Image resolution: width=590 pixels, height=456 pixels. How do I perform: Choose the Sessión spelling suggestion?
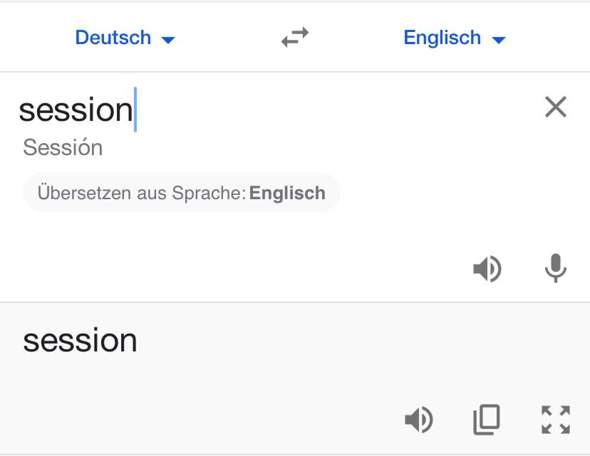tap(62, 147)
